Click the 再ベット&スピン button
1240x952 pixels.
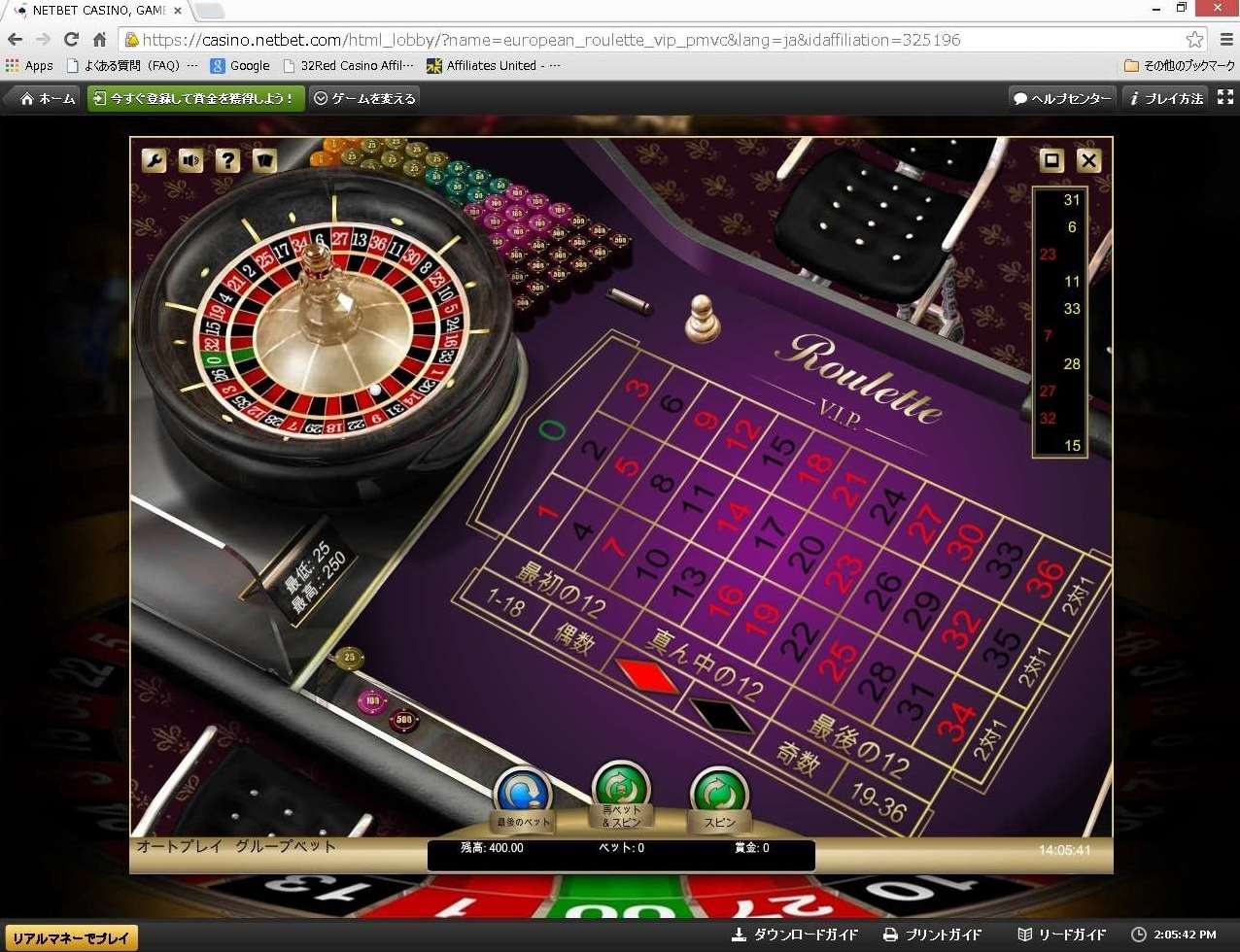pos(621,795)
